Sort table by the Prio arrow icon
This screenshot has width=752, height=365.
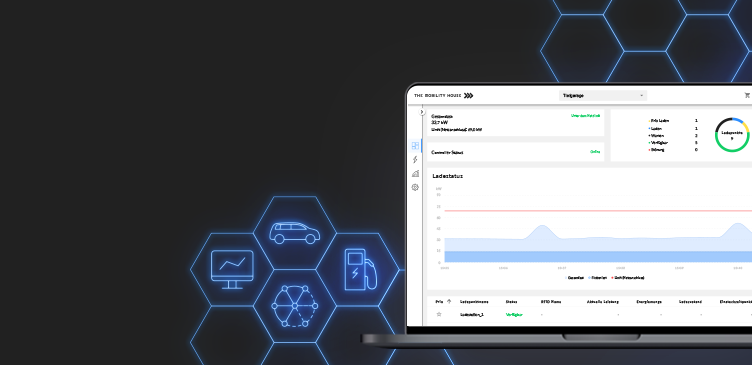(449, 302)
